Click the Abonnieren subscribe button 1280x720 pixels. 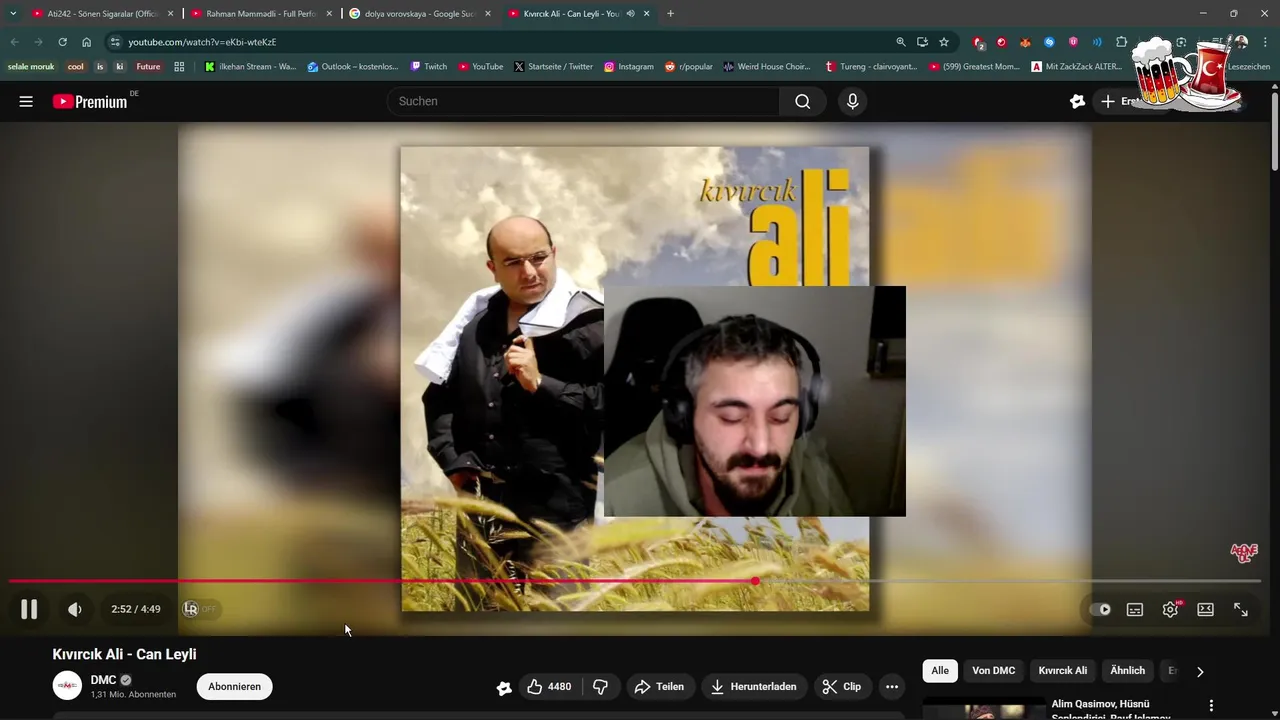point(235,686)
